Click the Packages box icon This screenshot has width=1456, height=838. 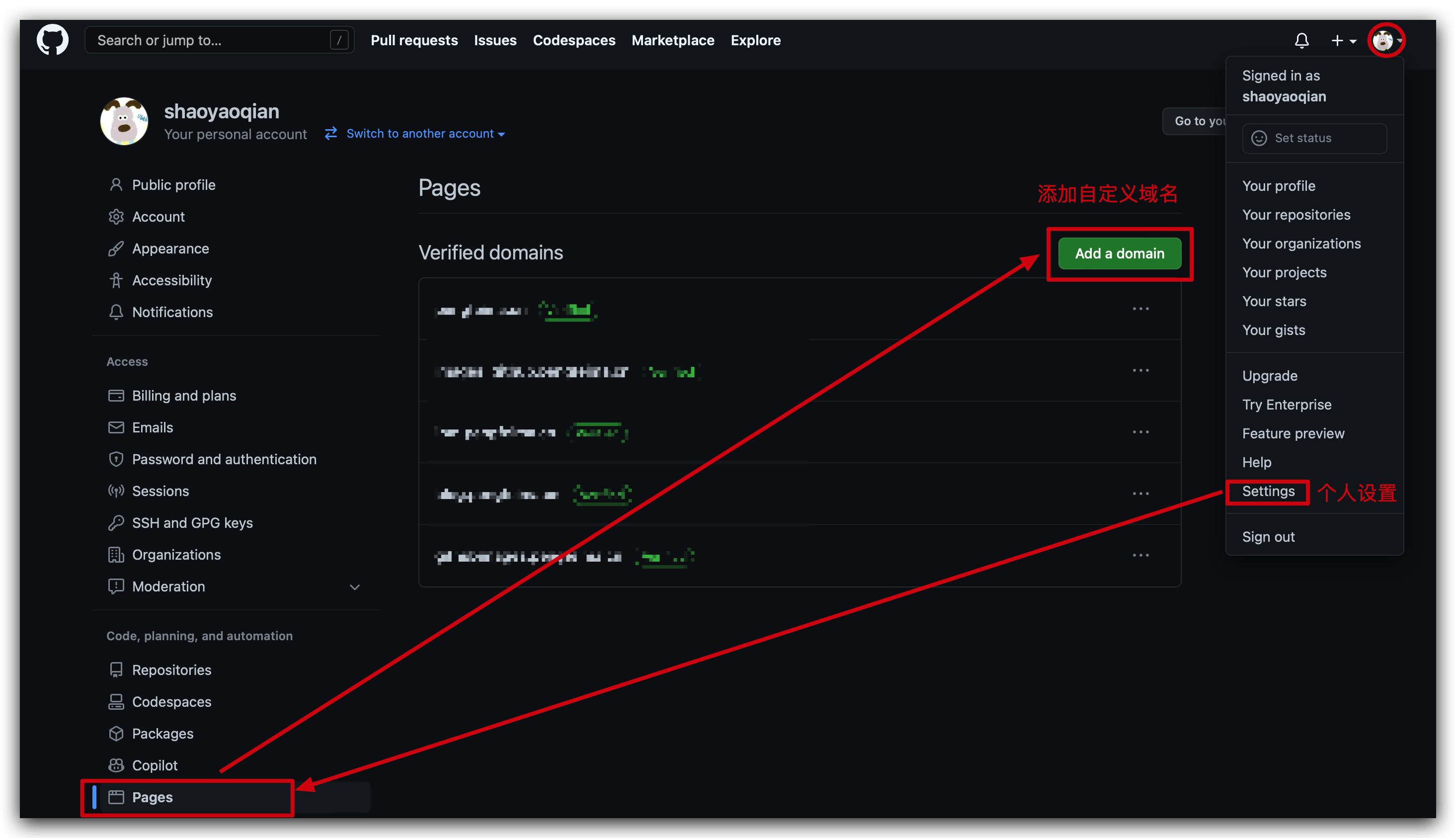tap(116, 733)
